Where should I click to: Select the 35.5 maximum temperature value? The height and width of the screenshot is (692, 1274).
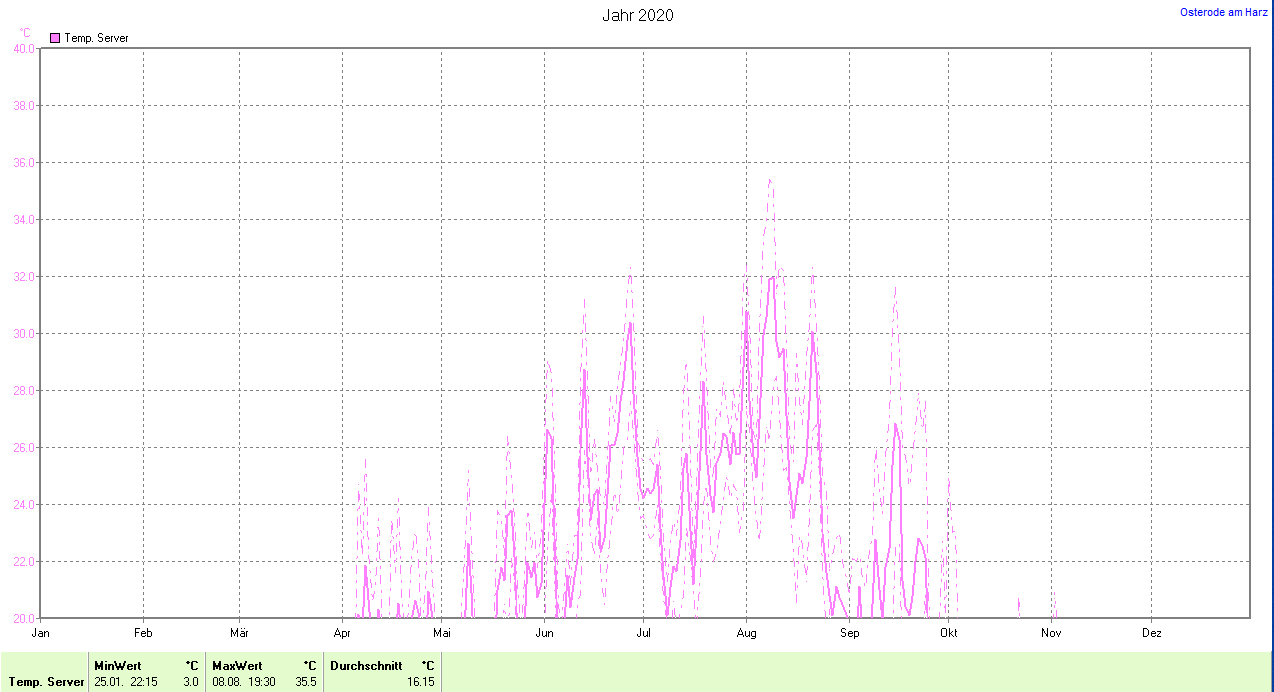[306, 682]
